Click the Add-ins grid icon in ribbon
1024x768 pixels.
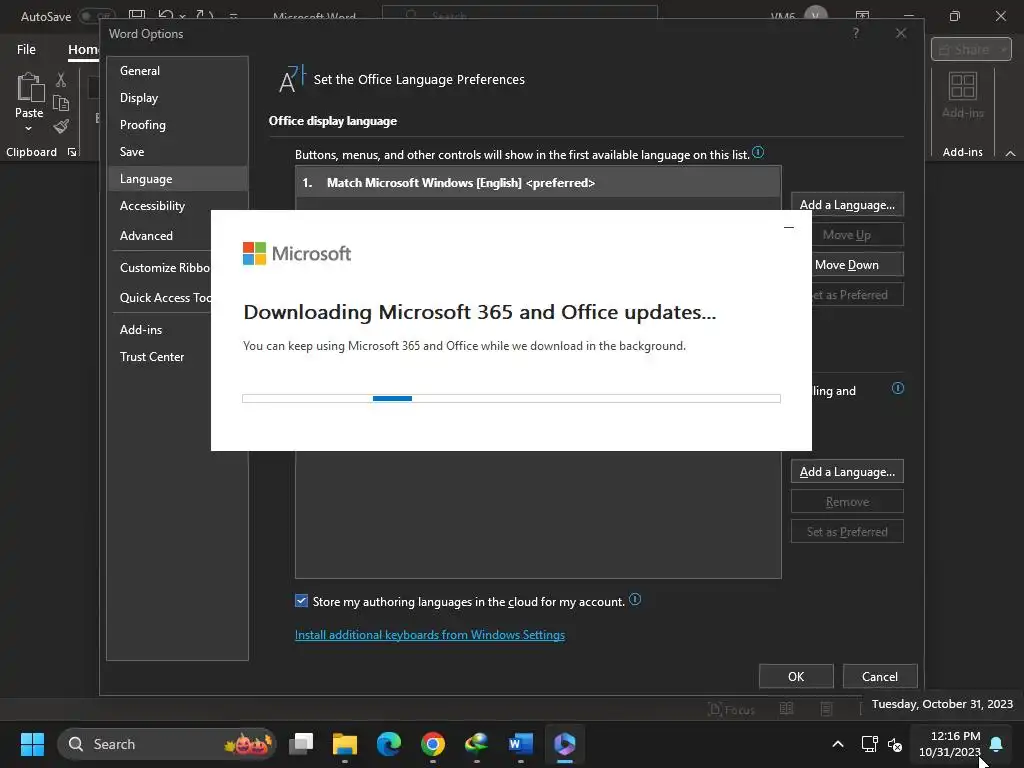click(x=963, y=86)
